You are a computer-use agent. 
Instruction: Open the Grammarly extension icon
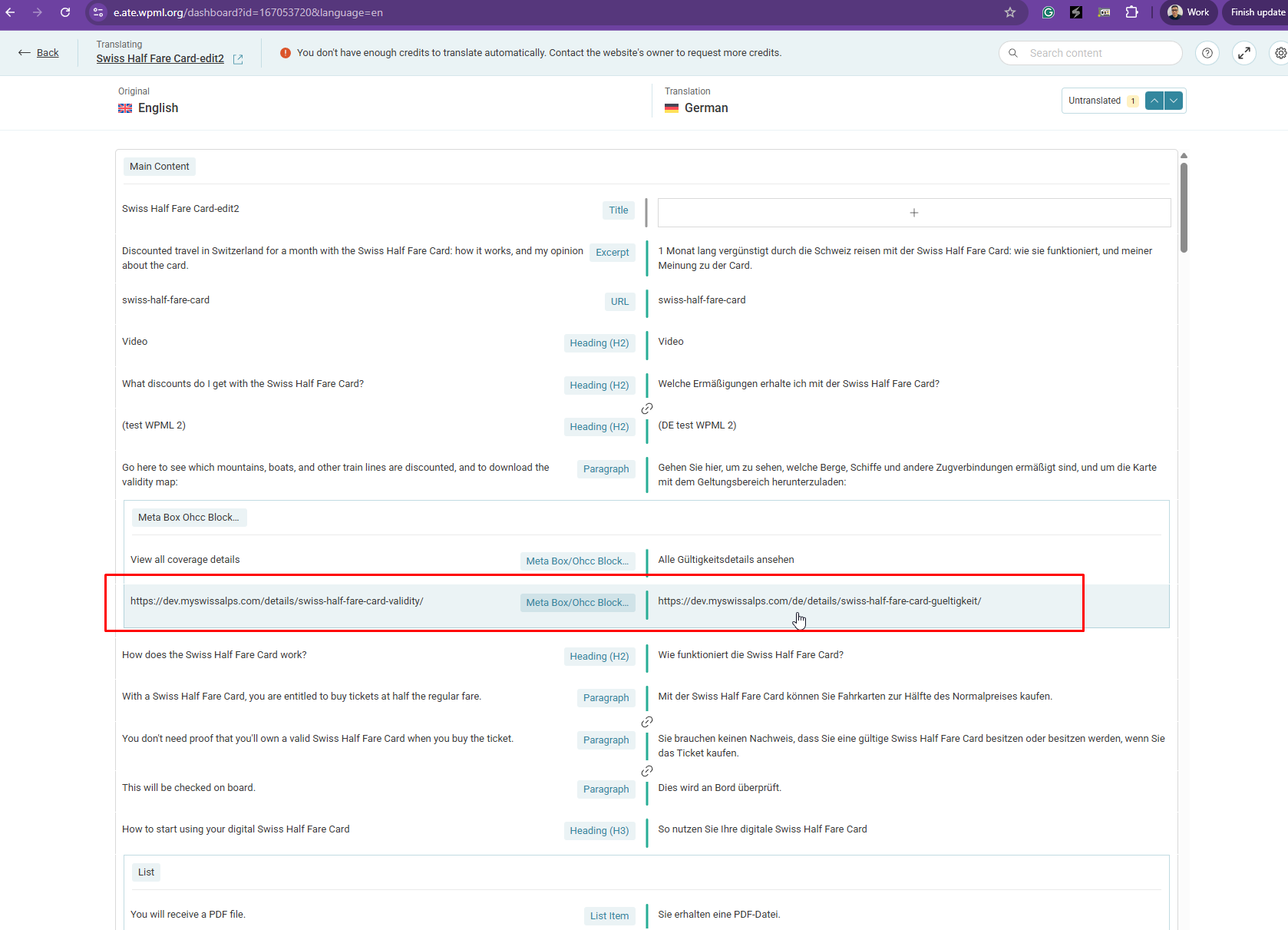tap(1049, 12)
